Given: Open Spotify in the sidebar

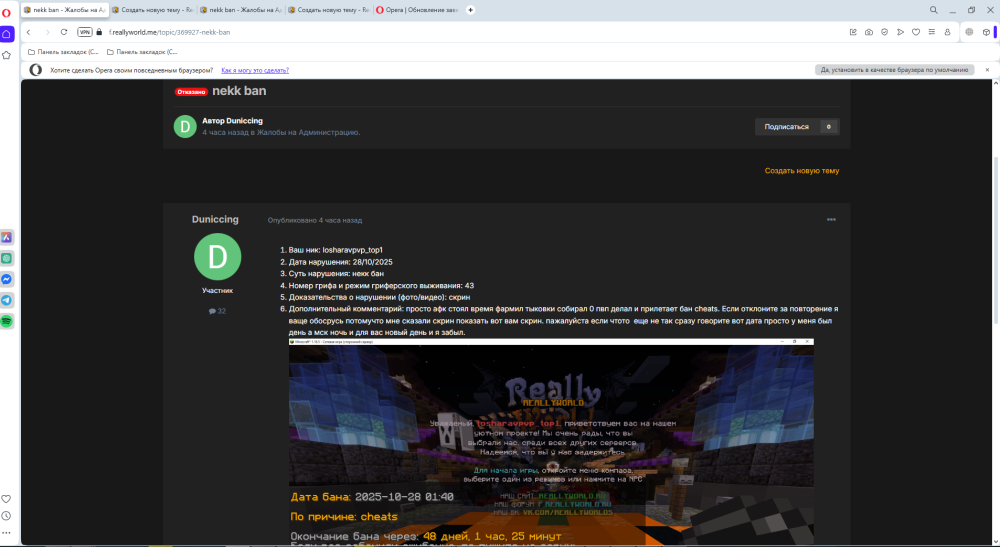Looking at the screenshot, I should click(6, 321).
